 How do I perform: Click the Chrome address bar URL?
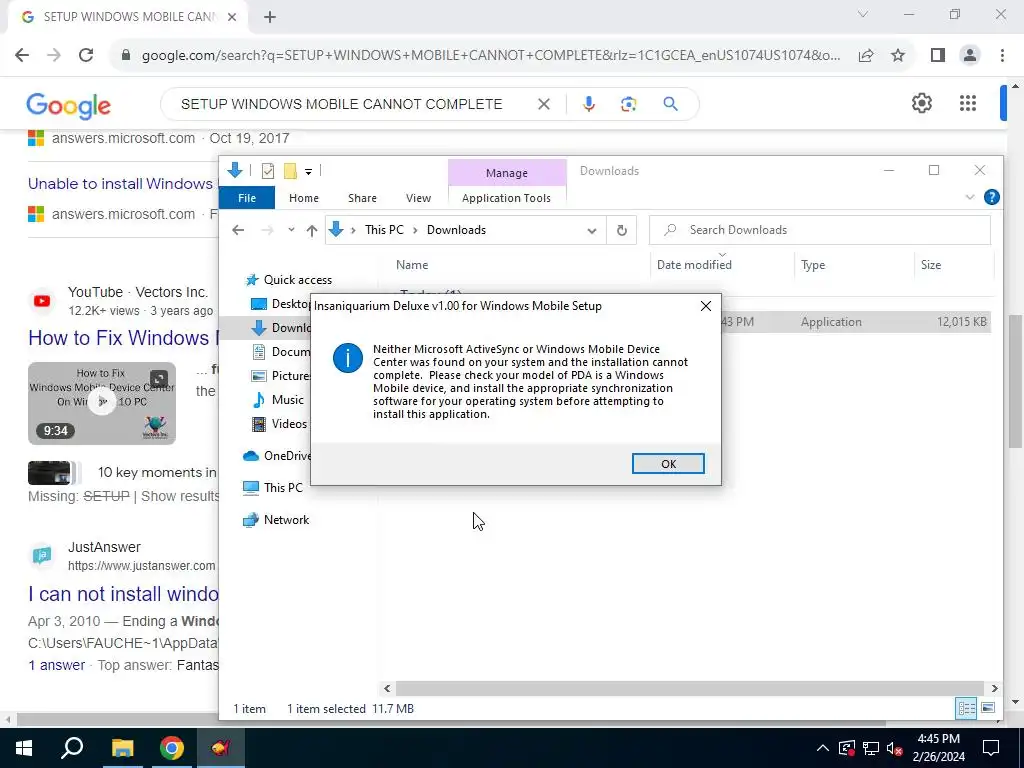coord(490,56)
